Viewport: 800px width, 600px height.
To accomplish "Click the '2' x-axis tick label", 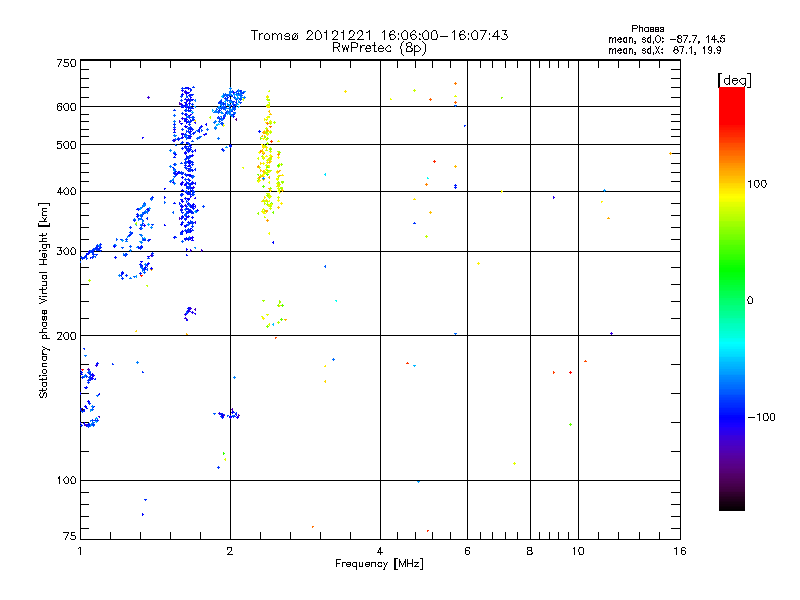I will coord(230,551).
